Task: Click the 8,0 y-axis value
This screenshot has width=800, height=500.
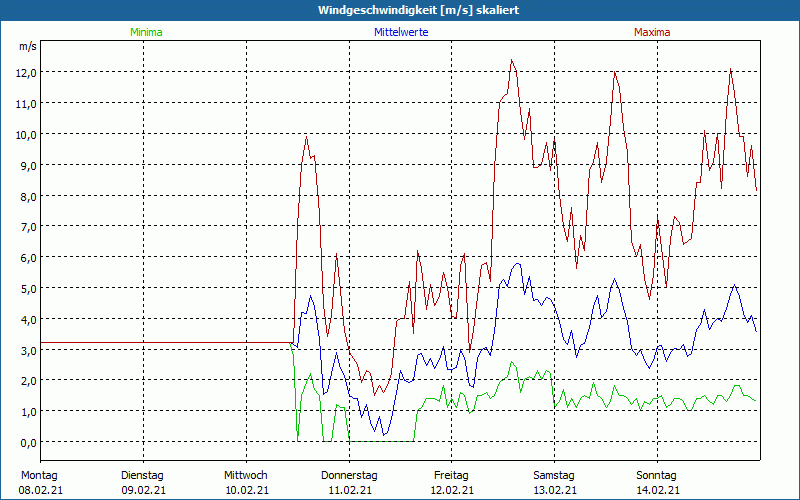Action: pos(29,196)
